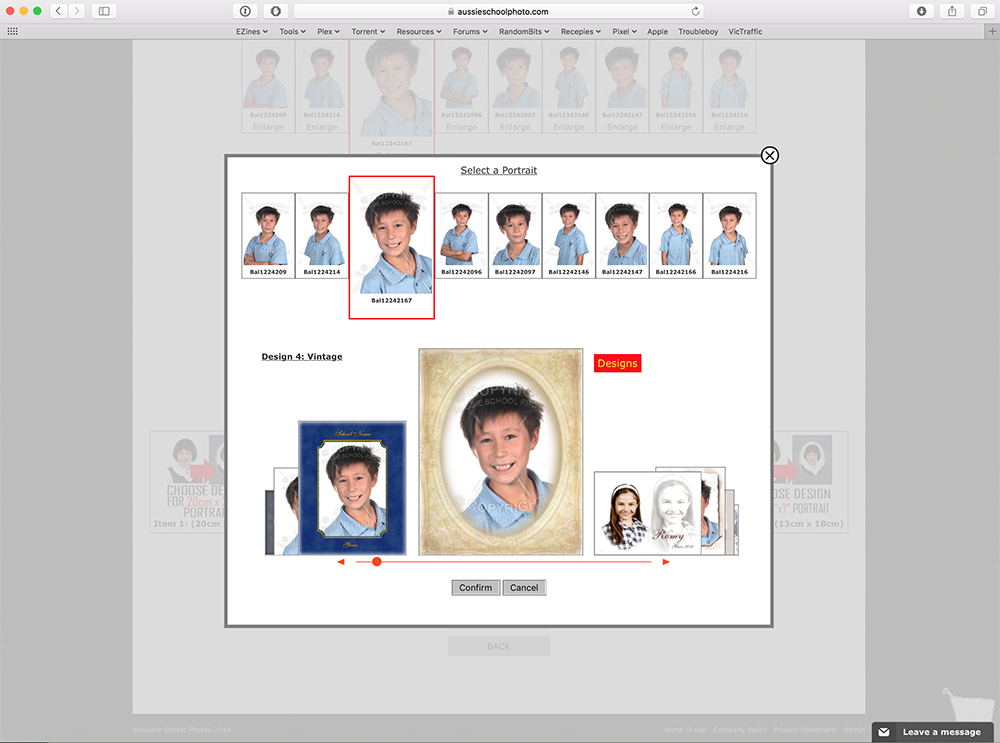
Task: Open the VicTraffic bookmark
Action: coord(745,31)
